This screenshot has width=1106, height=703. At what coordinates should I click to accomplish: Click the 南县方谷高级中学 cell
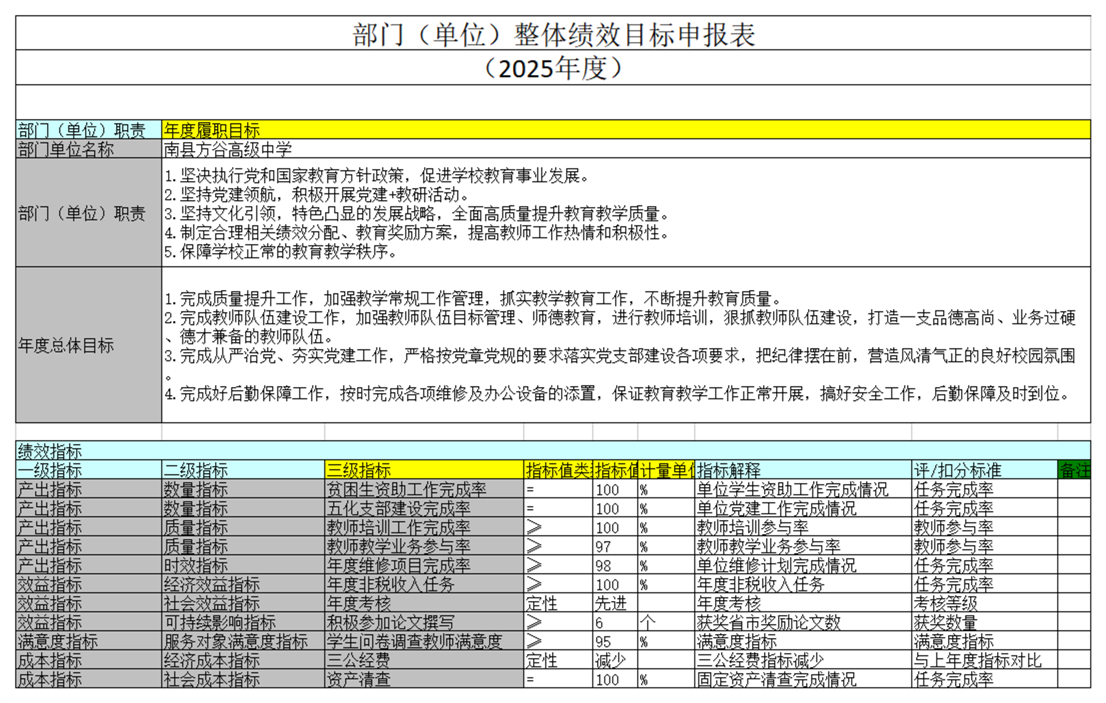coord(626,149)
